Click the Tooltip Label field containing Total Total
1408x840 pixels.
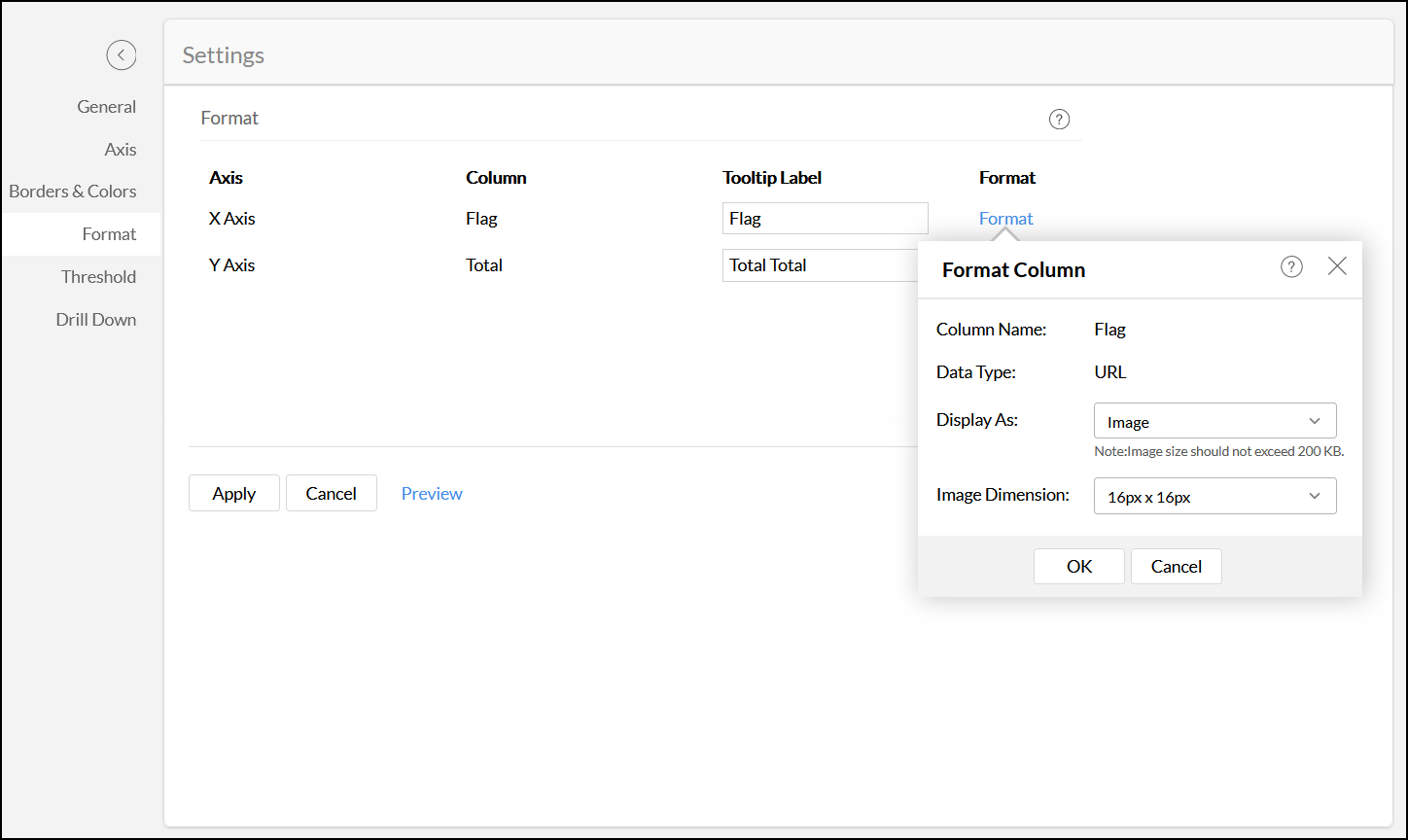click(x=825, y=264)
